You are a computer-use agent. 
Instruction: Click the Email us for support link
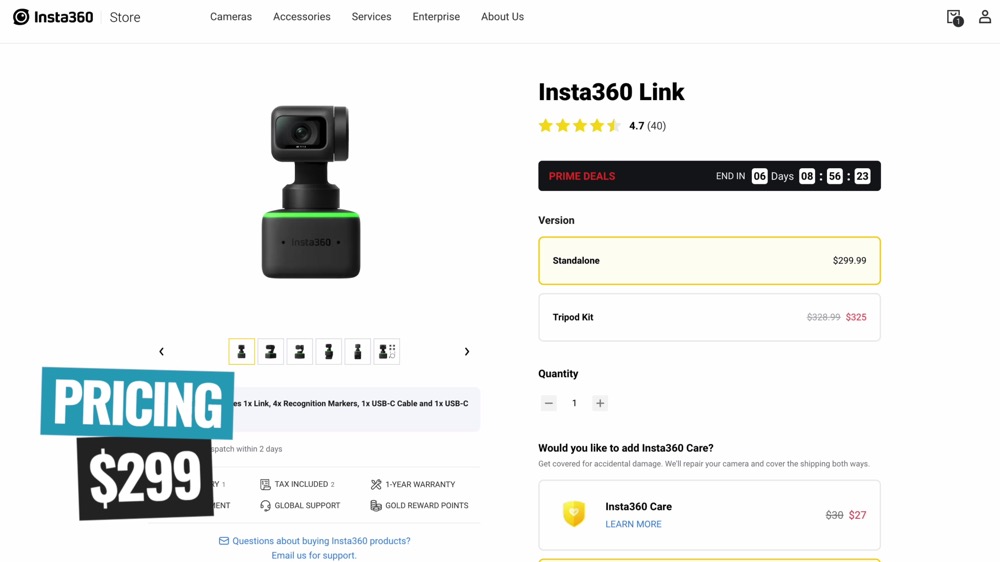[x=314, y=555]
